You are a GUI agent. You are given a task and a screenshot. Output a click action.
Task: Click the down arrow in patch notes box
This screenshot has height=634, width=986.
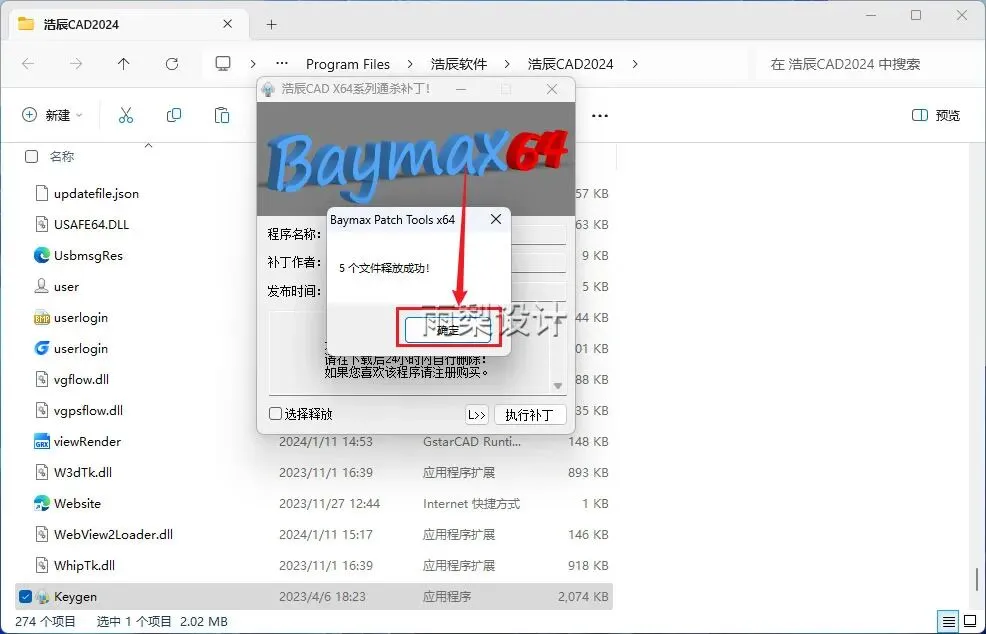557,386
